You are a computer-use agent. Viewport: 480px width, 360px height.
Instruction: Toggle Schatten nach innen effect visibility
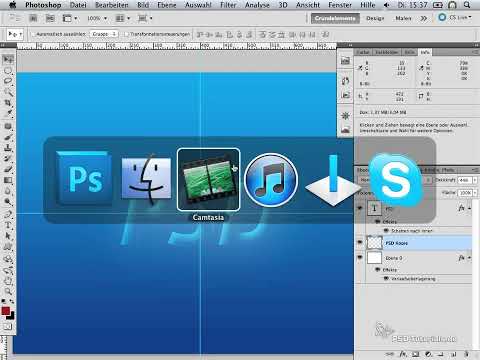(386, 230)
